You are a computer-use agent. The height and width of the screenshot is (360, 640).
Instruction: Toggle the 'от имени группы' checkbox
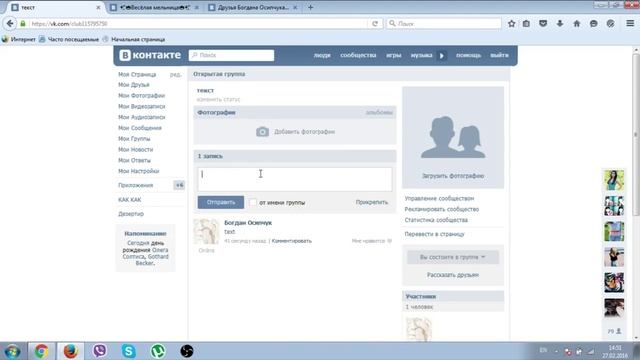253,202
